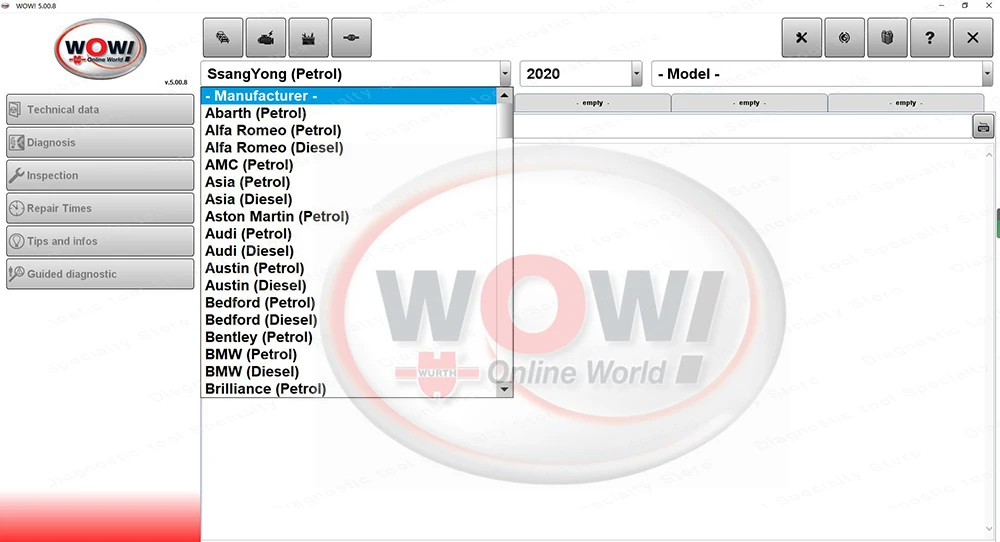Choose Alfa Romeo (Diesel) from the list
Image resolution: width=1000 pixels, height=542 pixels.
tap(349, 147)
